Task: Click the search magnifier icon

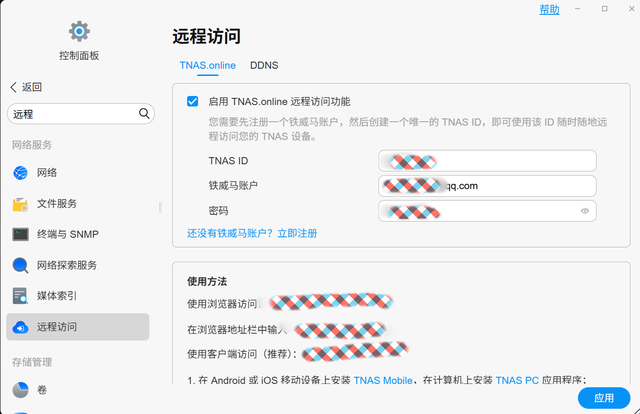Action: click(x=144, y=114)
